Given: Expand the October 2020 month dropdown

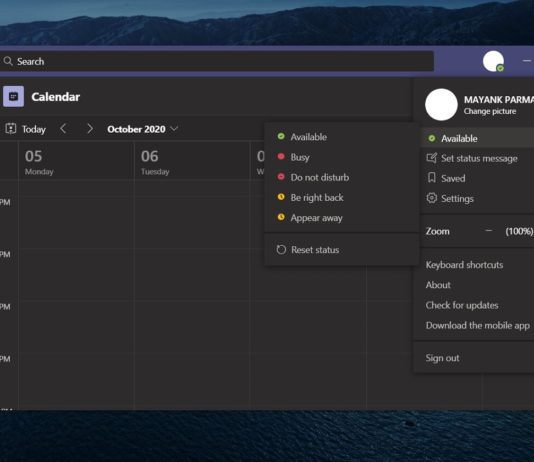Looking at the screenshot, I should pos(174,129).
